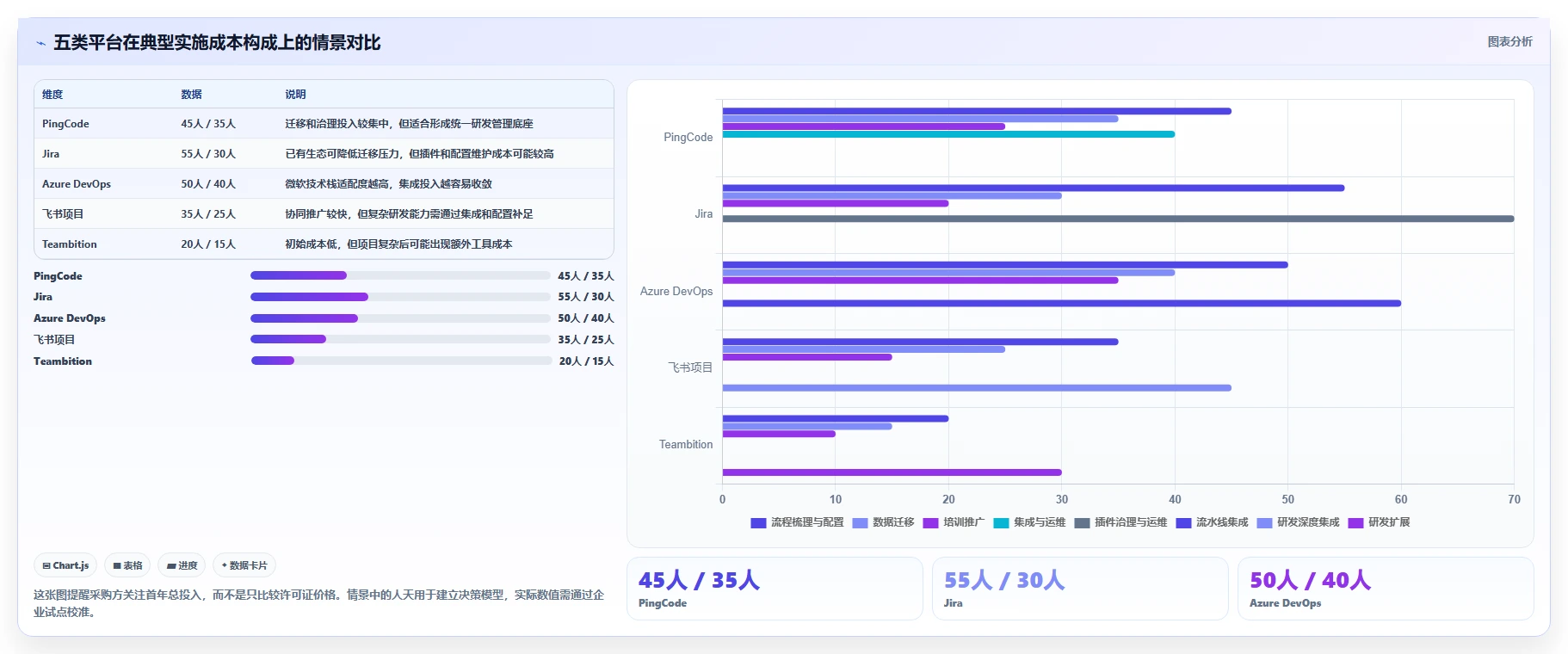Select the 表格 tag chip
The width and height of the screenshot is (1568, 654).
[x=127, y=565]
